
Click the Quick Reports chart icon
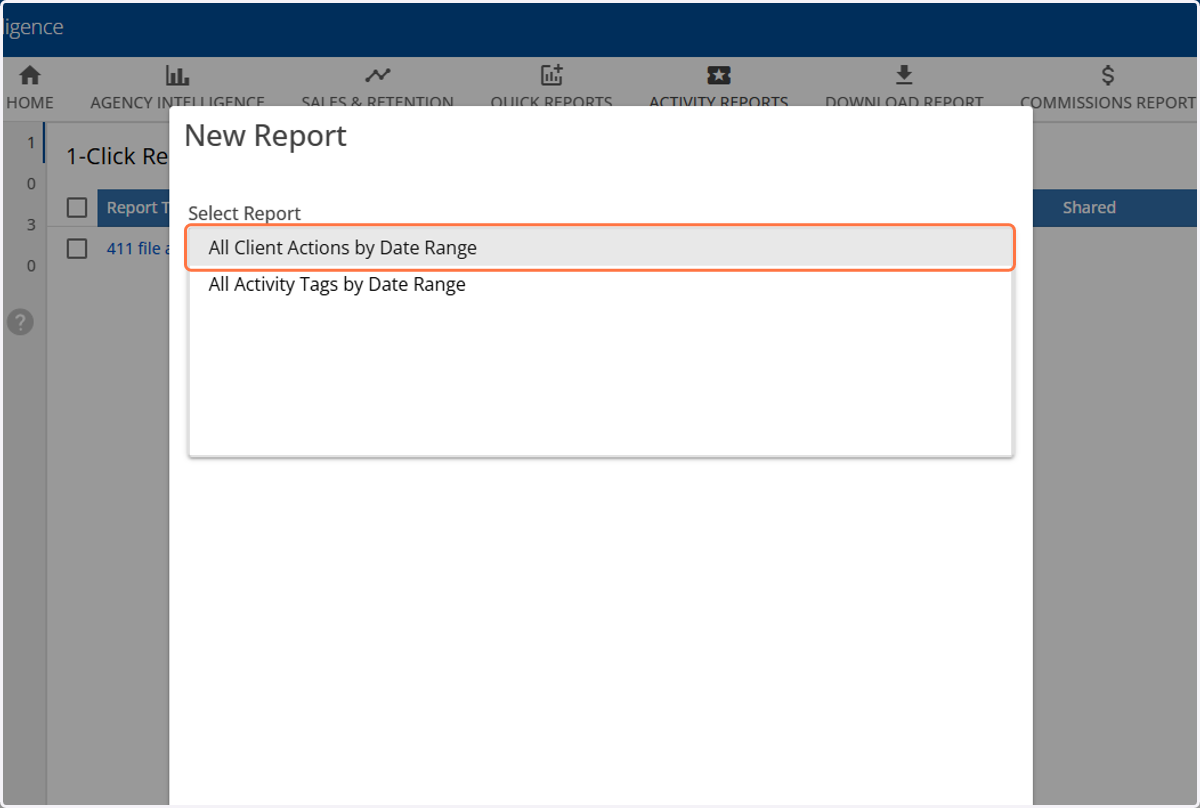click(x=551, y=75)
